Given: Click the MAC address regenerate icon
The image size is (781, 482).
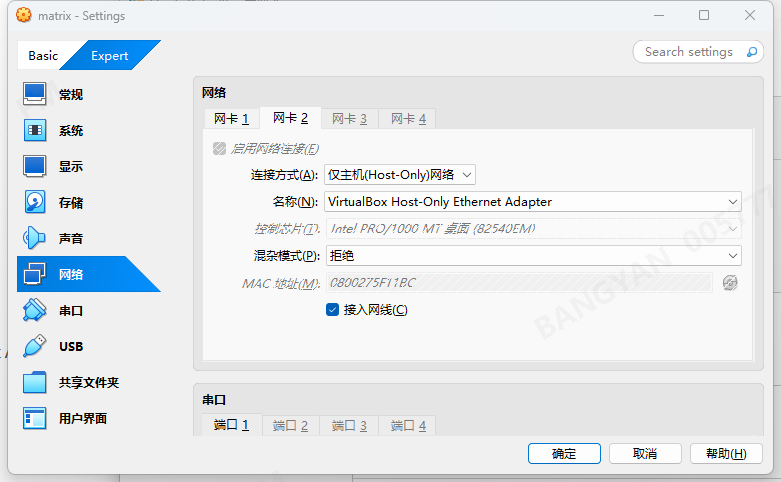Looking at the screenshot, I should coord(730,283).
